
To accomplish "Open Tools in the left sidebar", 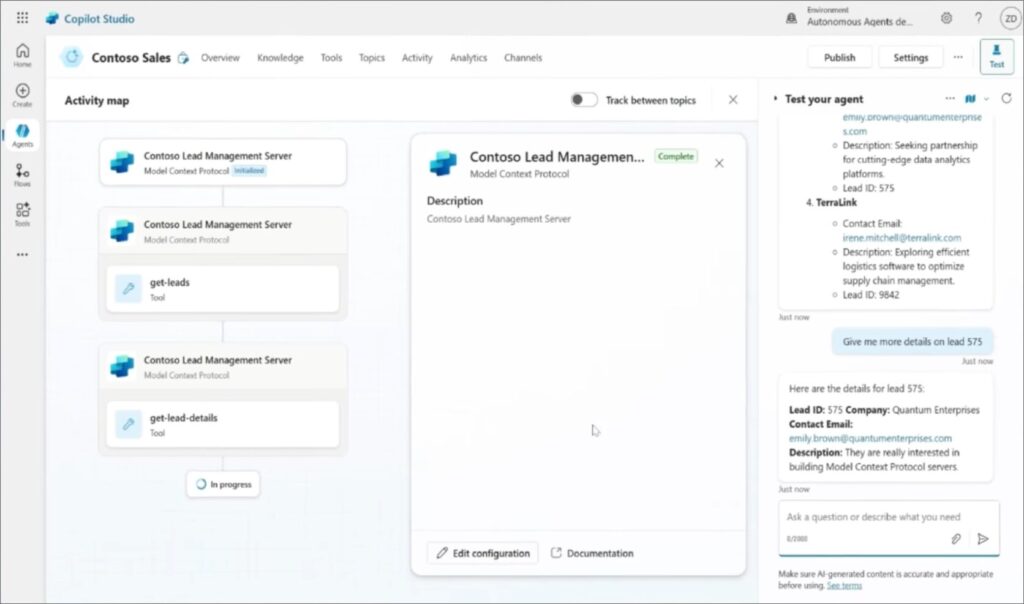I will (x=22, y=215).
